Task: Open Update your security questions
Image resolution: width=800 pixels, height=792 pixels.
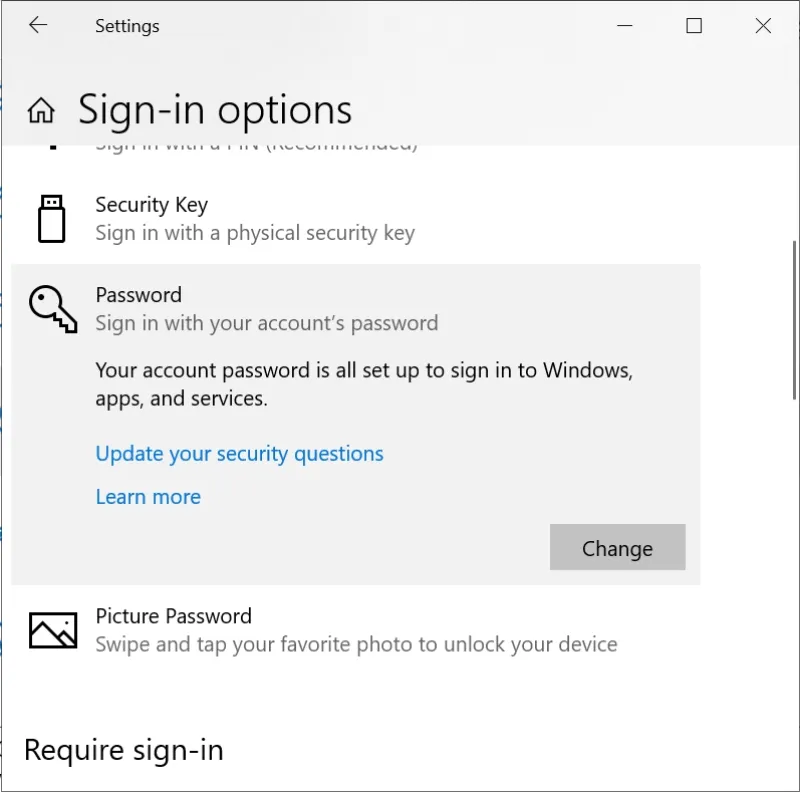Action: coord(239,453)
